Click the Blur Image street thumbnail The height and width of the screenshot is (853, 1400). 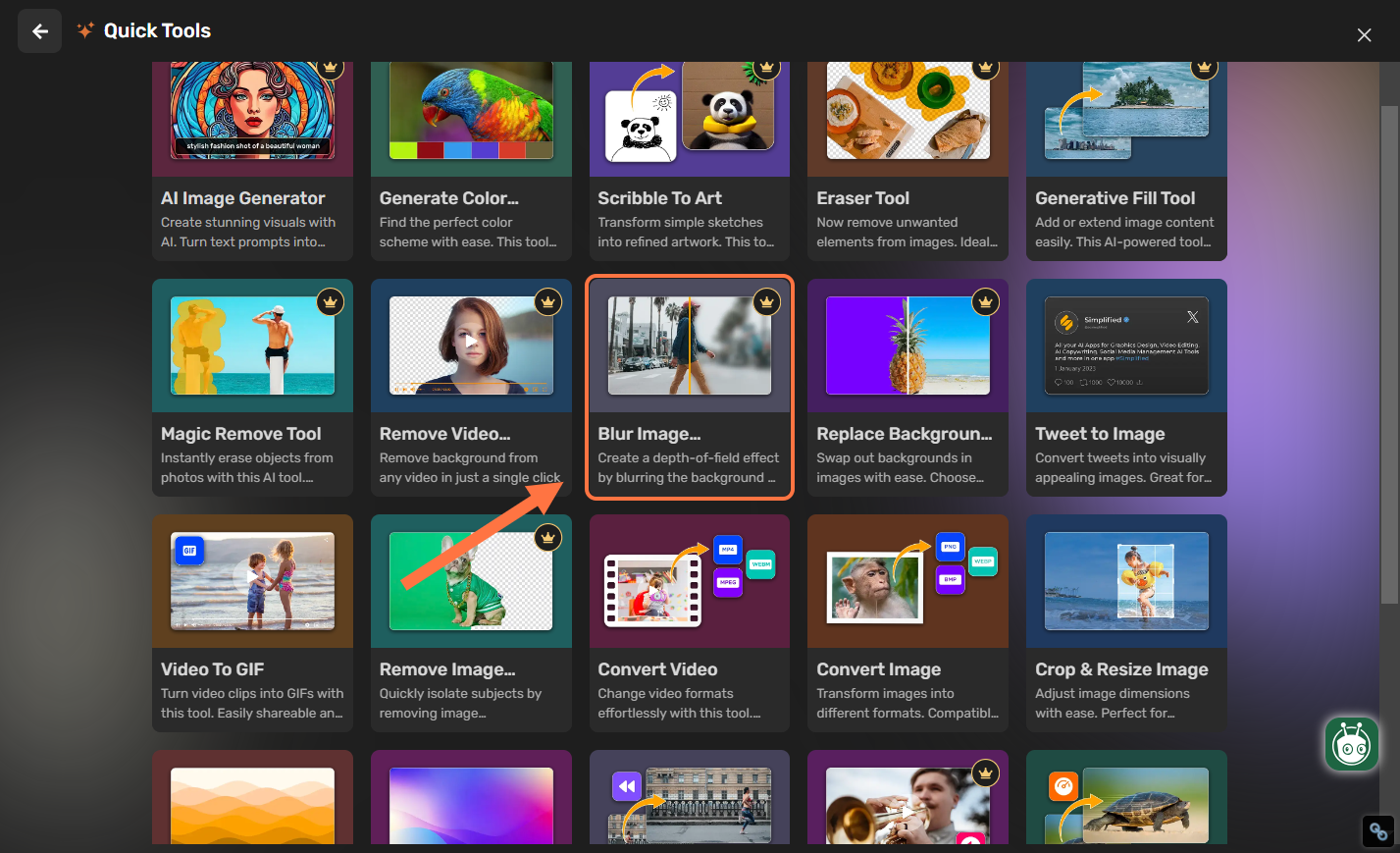pyautogui.click(x=690, y=346)
